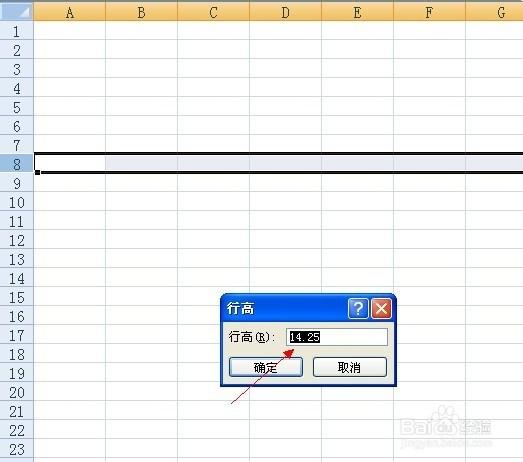Click cell D5

tap(286, 107)
